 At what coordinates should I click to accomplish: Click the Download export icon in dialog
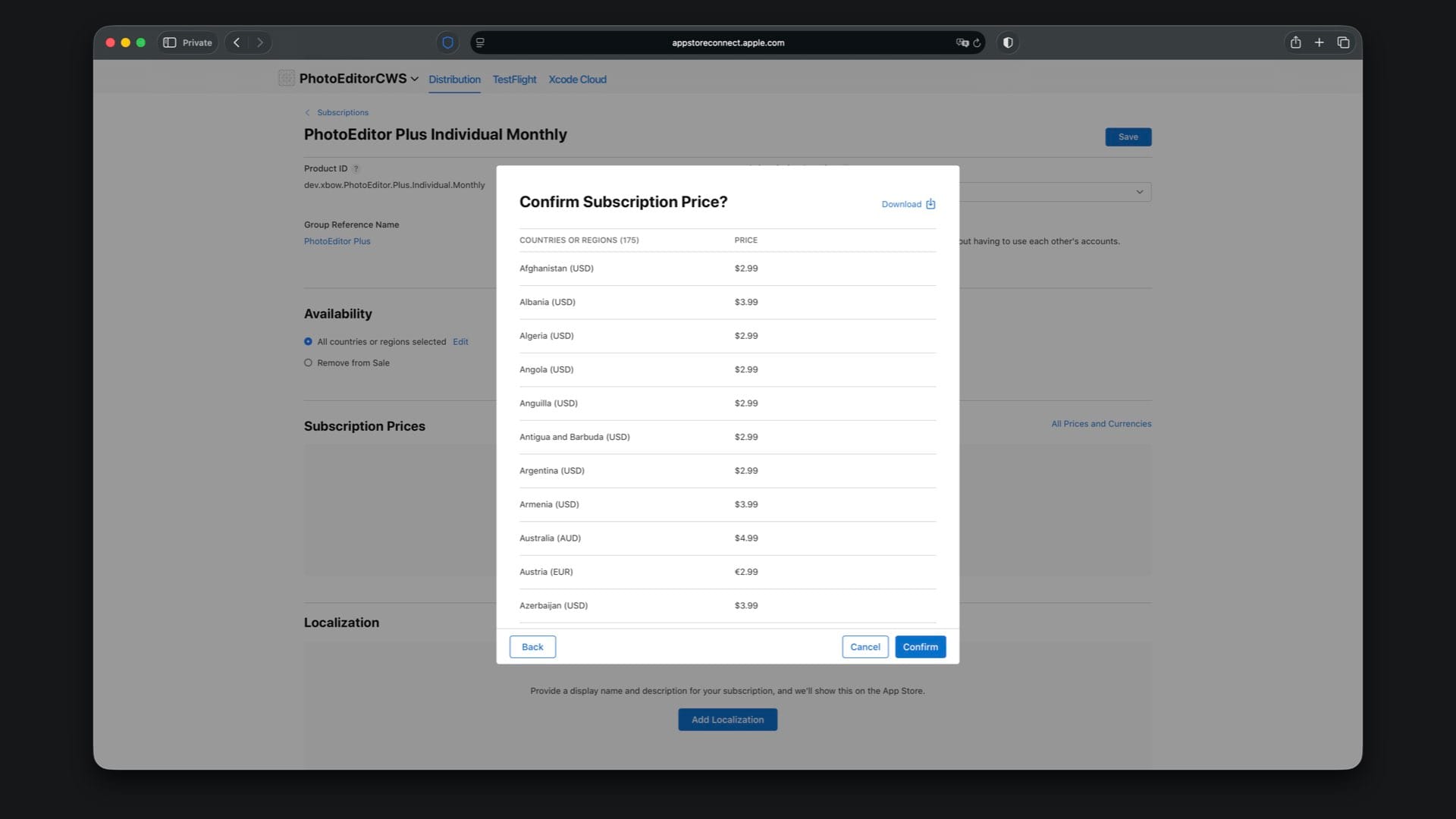click(930, 204)
